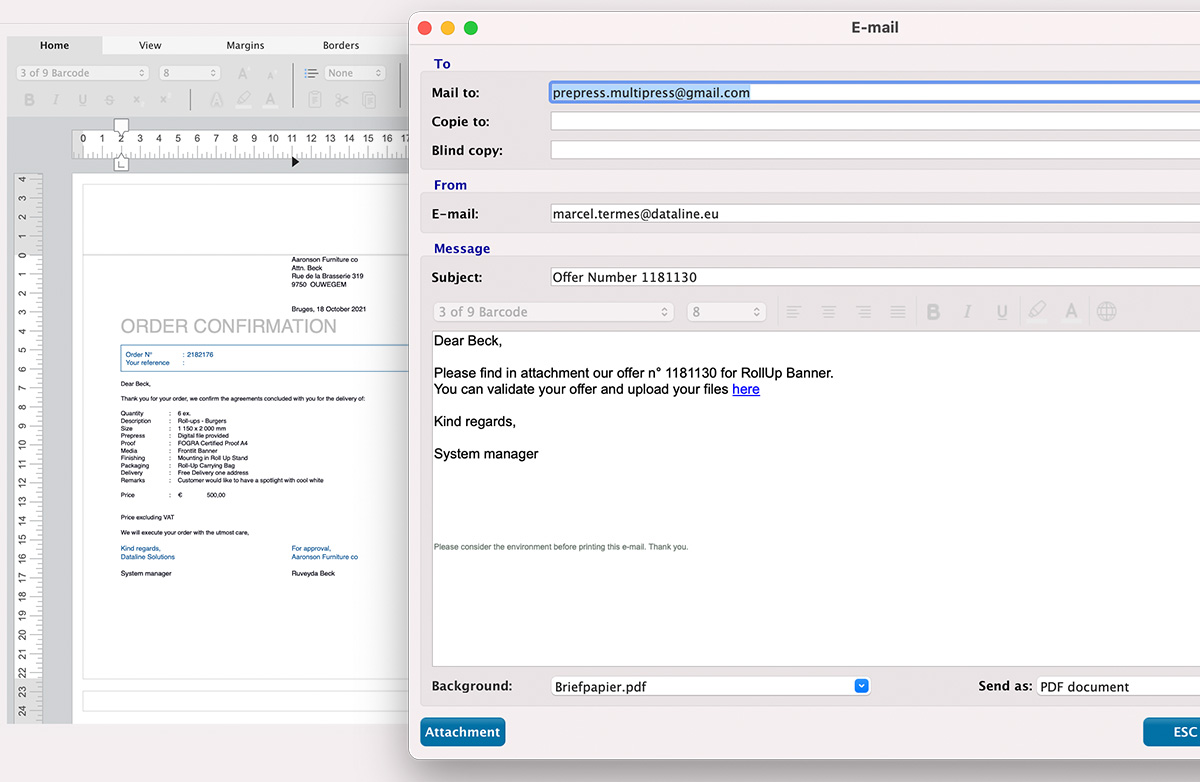Apply subscript in the document editor toolbar

coord(138,100)
